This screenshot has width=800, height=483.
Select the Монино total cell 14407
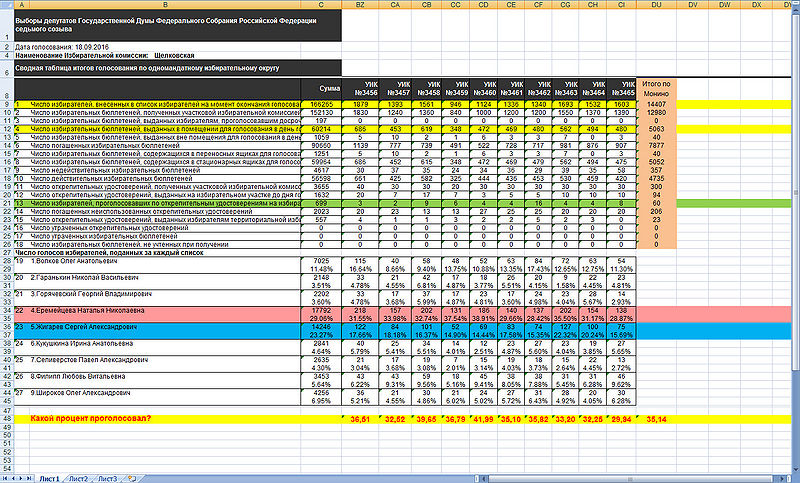(656, 104)
